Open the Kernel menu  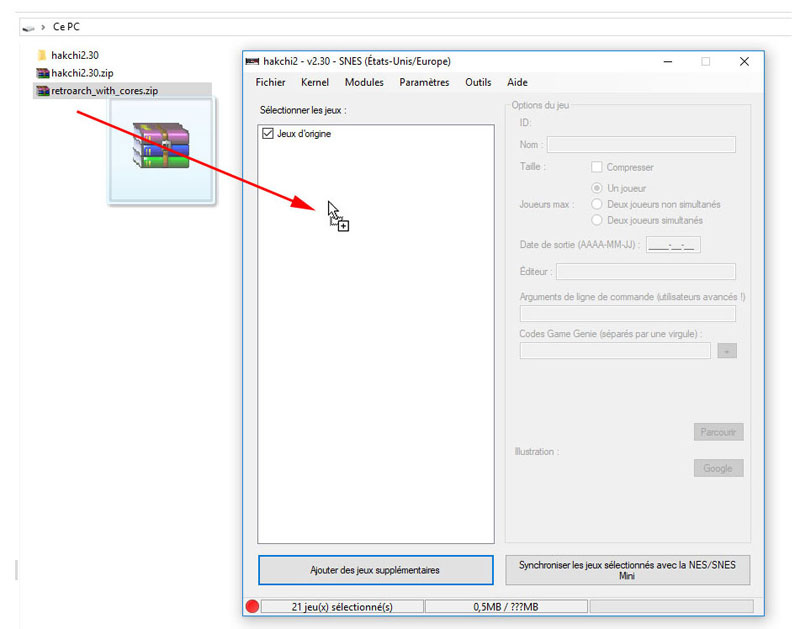click(x=314, y=83)
